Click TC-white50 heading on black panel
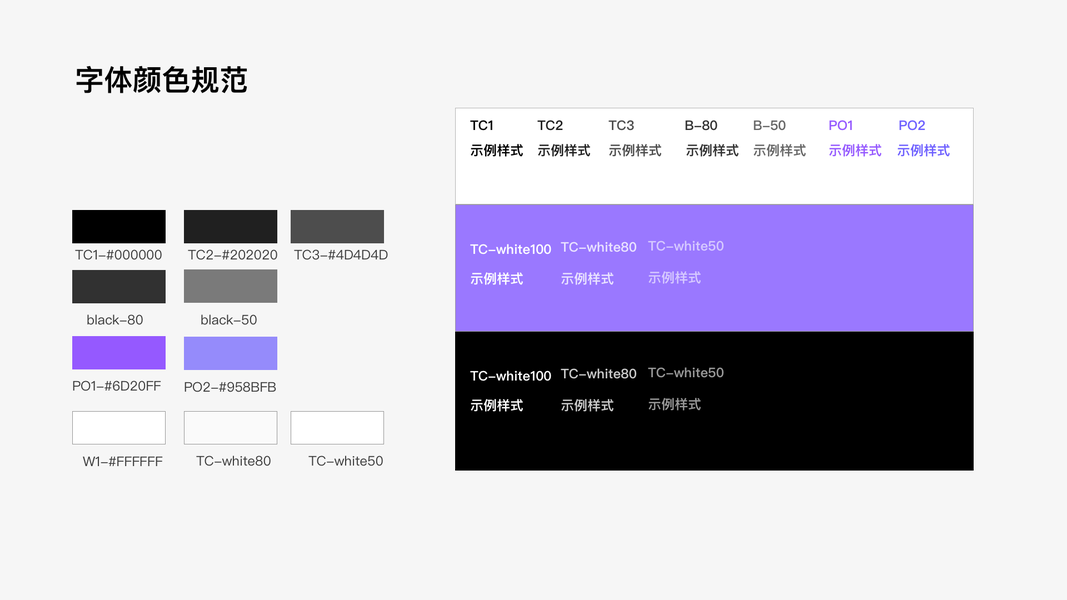Screen dimensions: 1067x600 (685, 373)
